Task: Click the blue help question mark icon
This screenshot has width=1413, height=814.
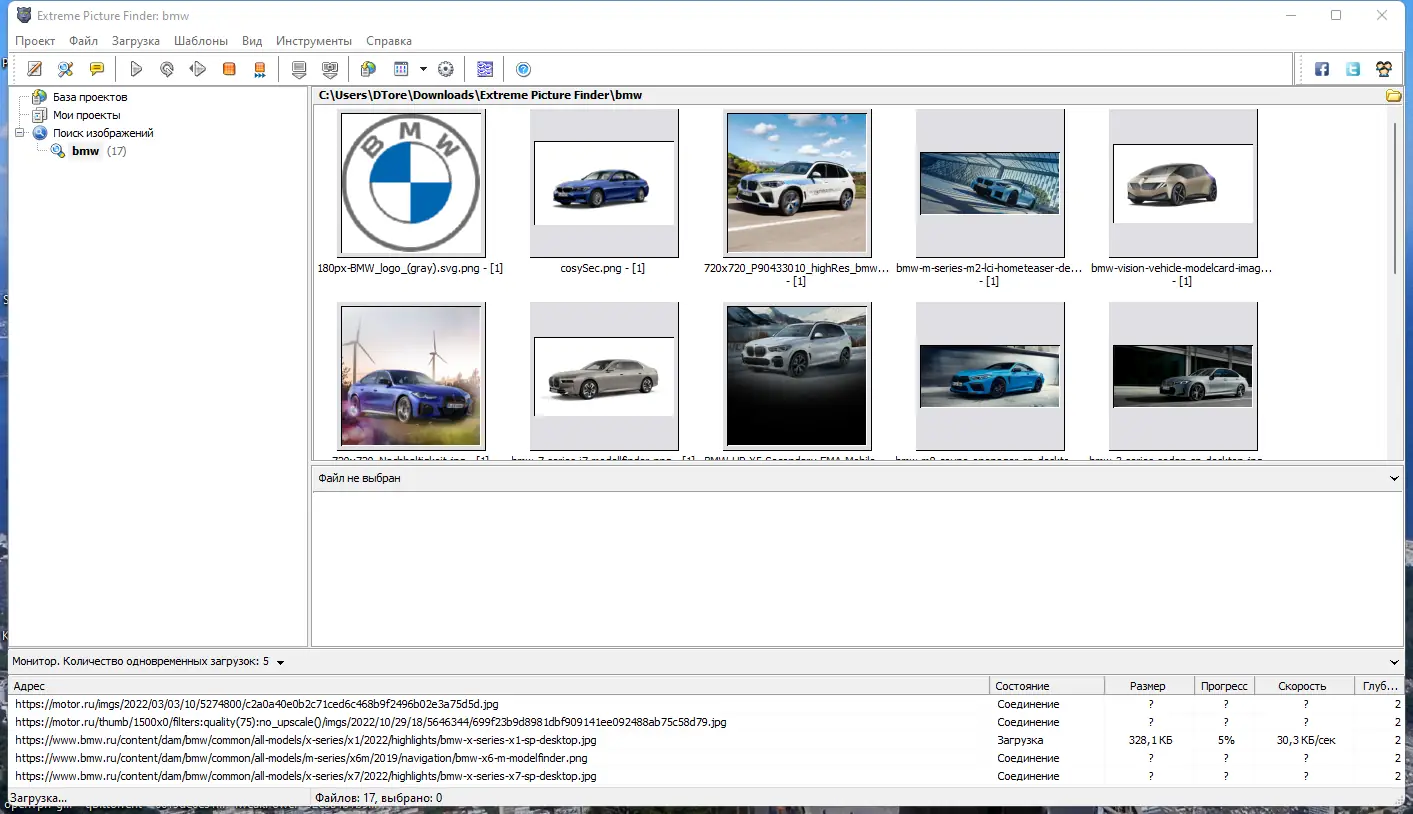Action: 523,69
